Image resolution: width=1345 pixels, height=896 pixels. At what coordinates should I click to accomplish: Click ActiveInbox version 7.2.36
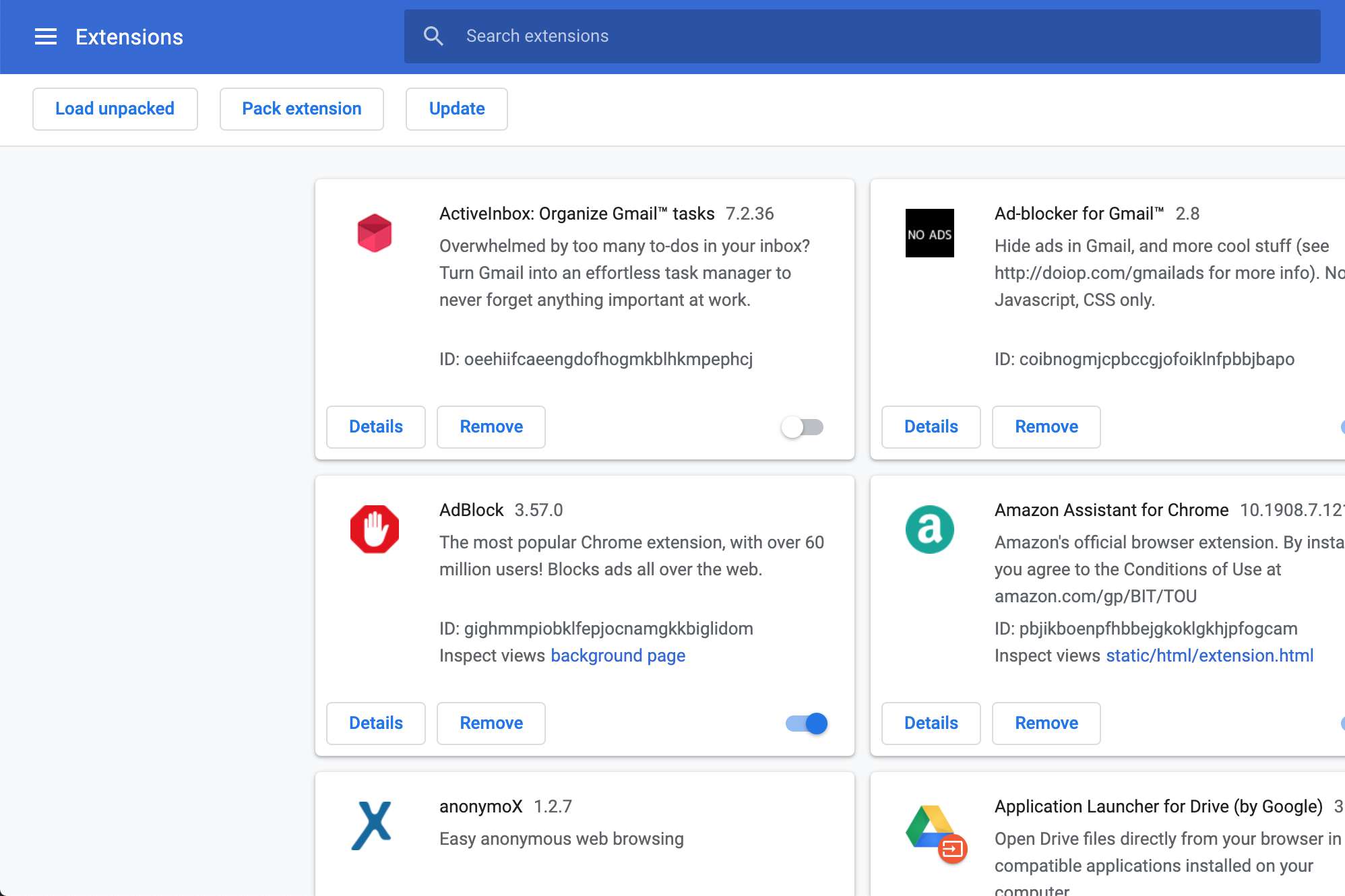point(750,214)
